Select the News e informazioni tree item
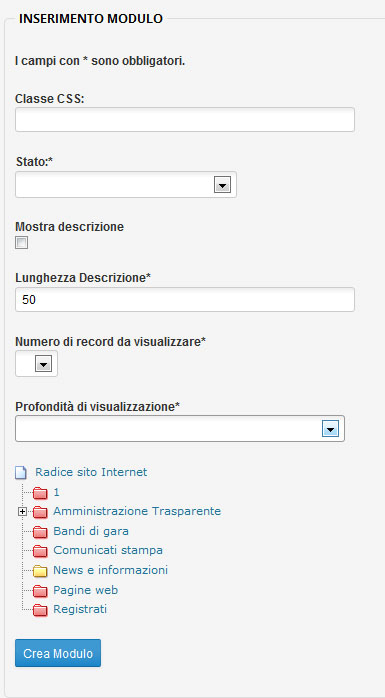 (x=110, y=570)
